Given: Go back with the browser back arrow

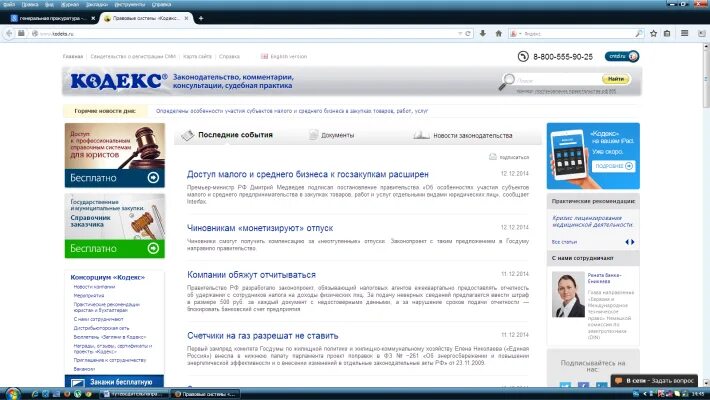Looking at the screenshot, I should click(x=9, y=34).
